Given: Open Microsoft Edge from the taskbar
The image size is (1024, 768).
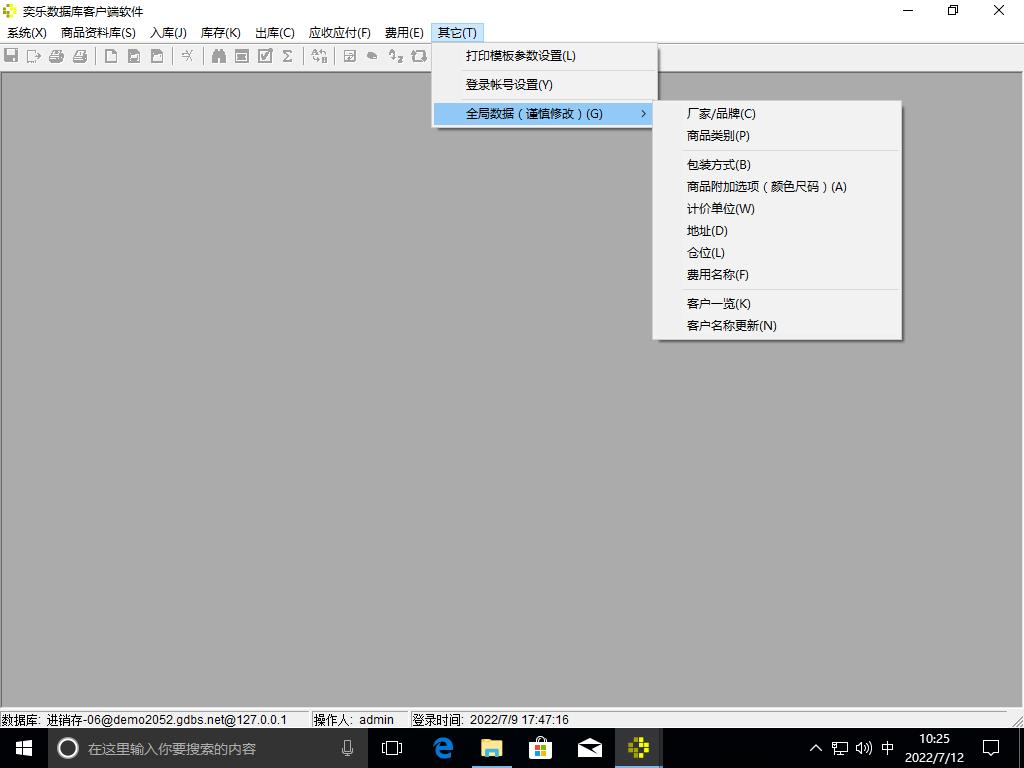Looking at the screenshot, I should point(443,748).
